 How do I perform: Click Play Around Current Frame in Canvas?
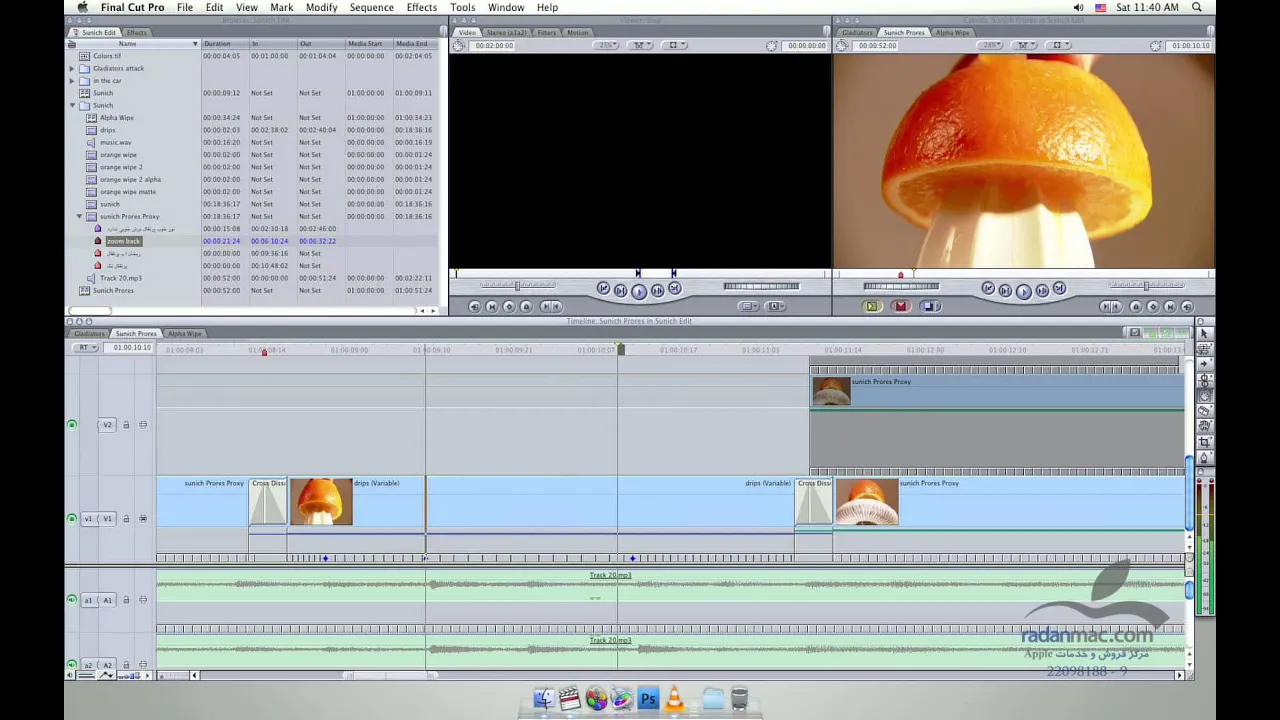[1042, 290]
